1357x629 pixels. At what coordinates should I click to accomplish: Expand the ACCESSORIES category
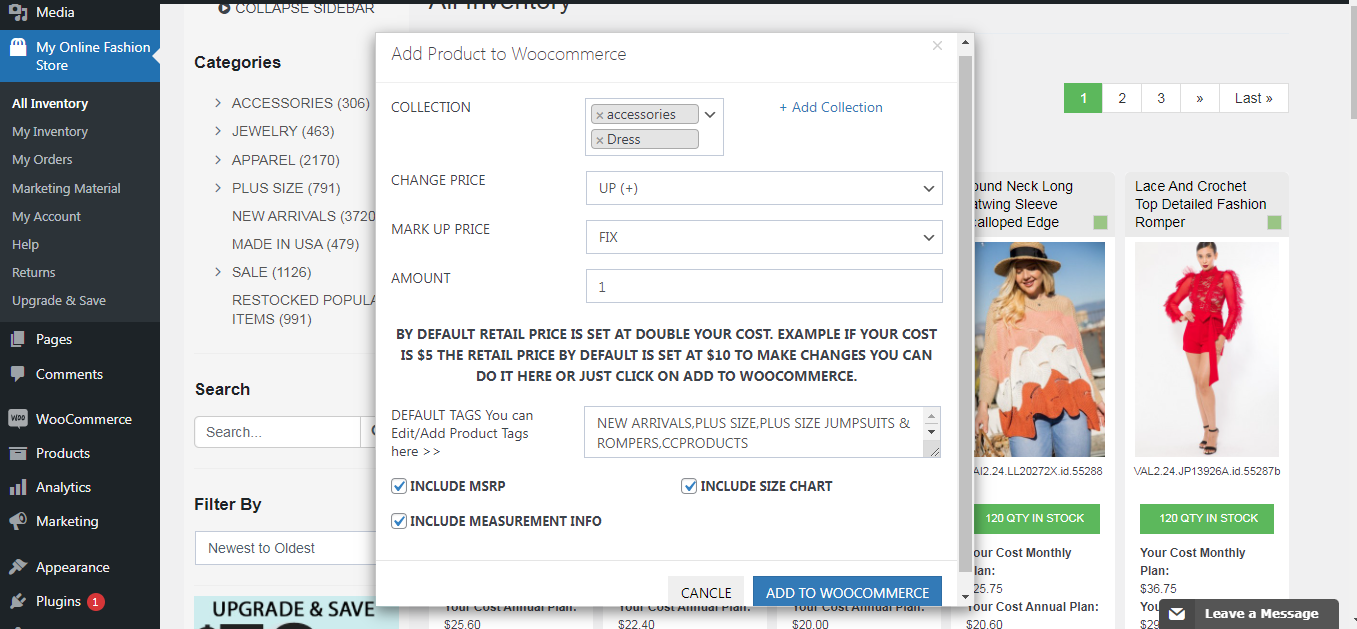[x=218, y=103]
